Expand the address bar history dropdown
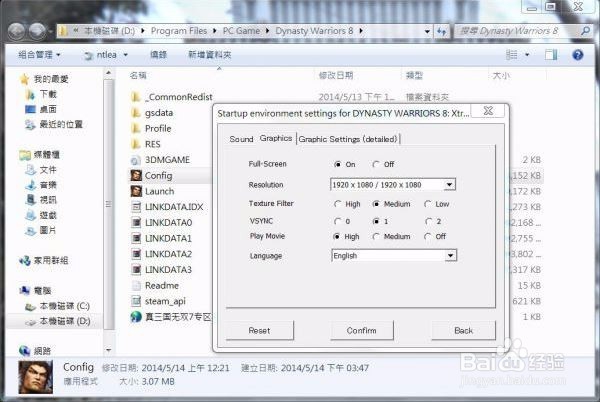600x402 pixels. [x=427, y=31]
